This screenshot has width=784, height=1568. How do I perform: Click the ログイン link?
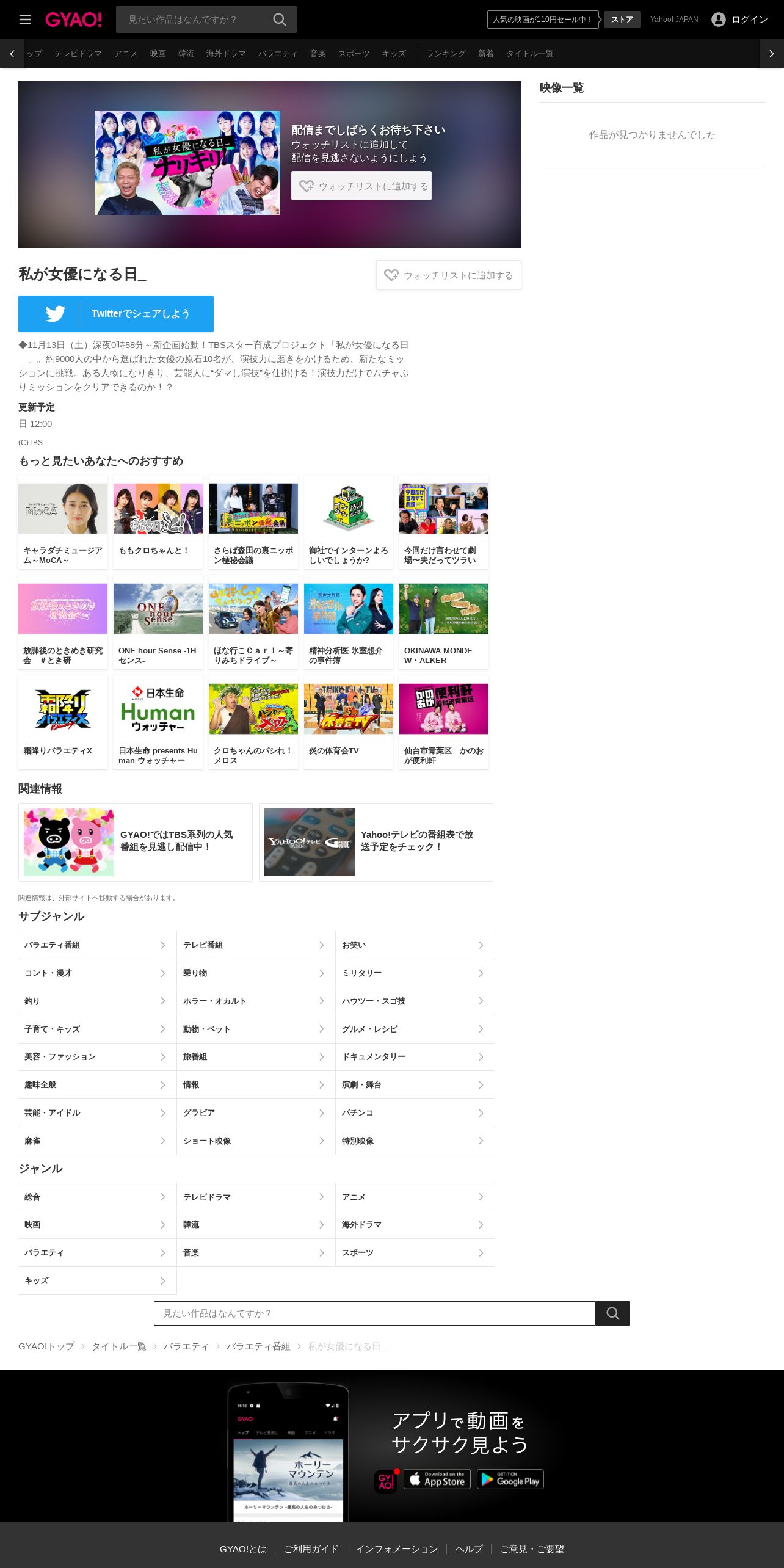click(x=750, y=20)
